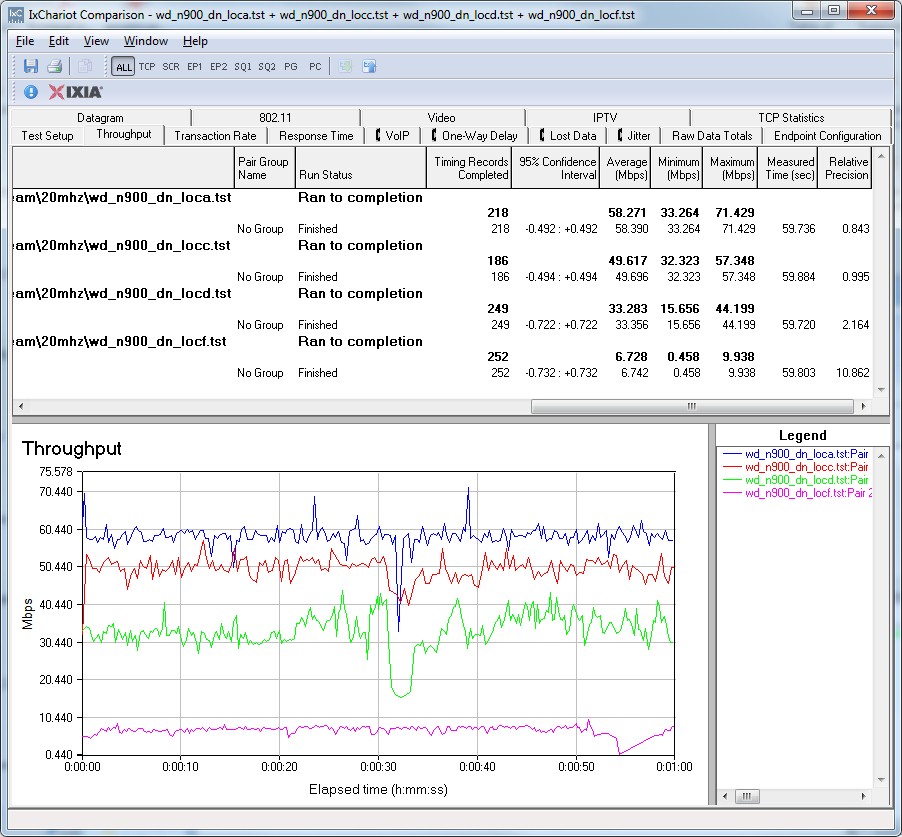Click the greyed export toolbar icon
Screen dimensions: 902x837
point(345,66)
